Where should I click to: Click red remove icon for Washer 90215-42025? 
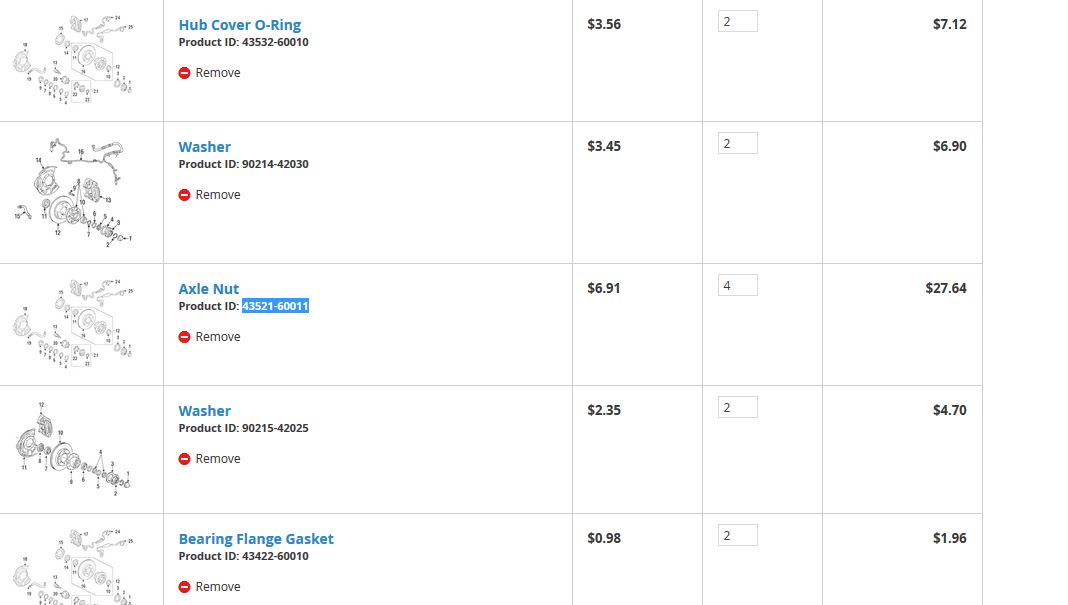pyautogui.click(x=184, y=459)
